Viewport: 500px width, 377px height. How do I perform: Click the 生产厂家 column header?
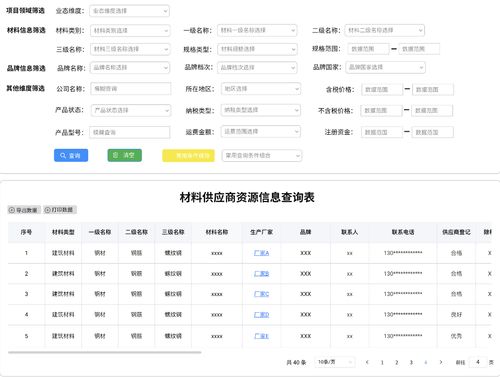click(x=262, y=232)
